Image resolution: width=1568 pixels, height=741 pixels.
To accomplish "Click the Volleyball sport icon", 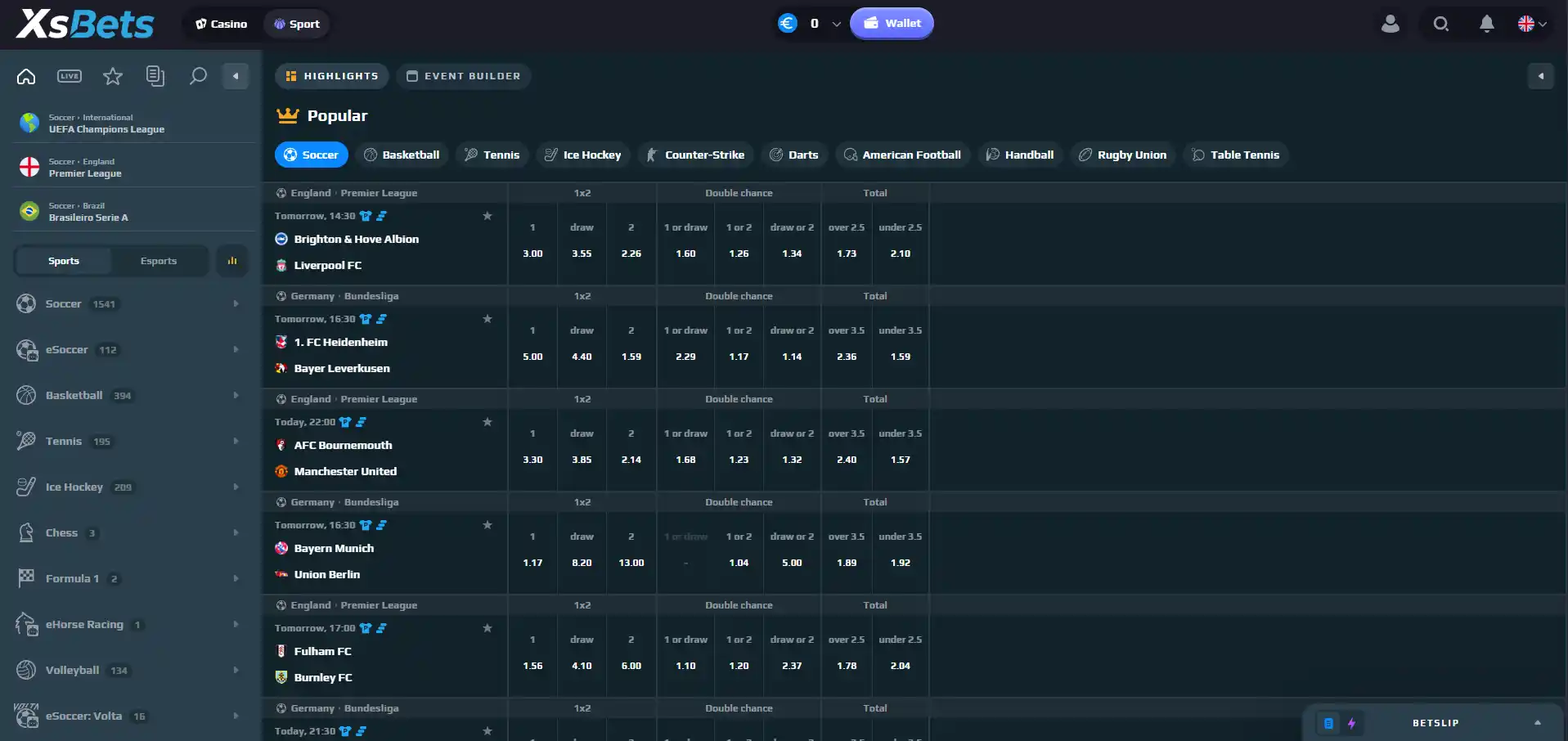I will coord(26,670).
